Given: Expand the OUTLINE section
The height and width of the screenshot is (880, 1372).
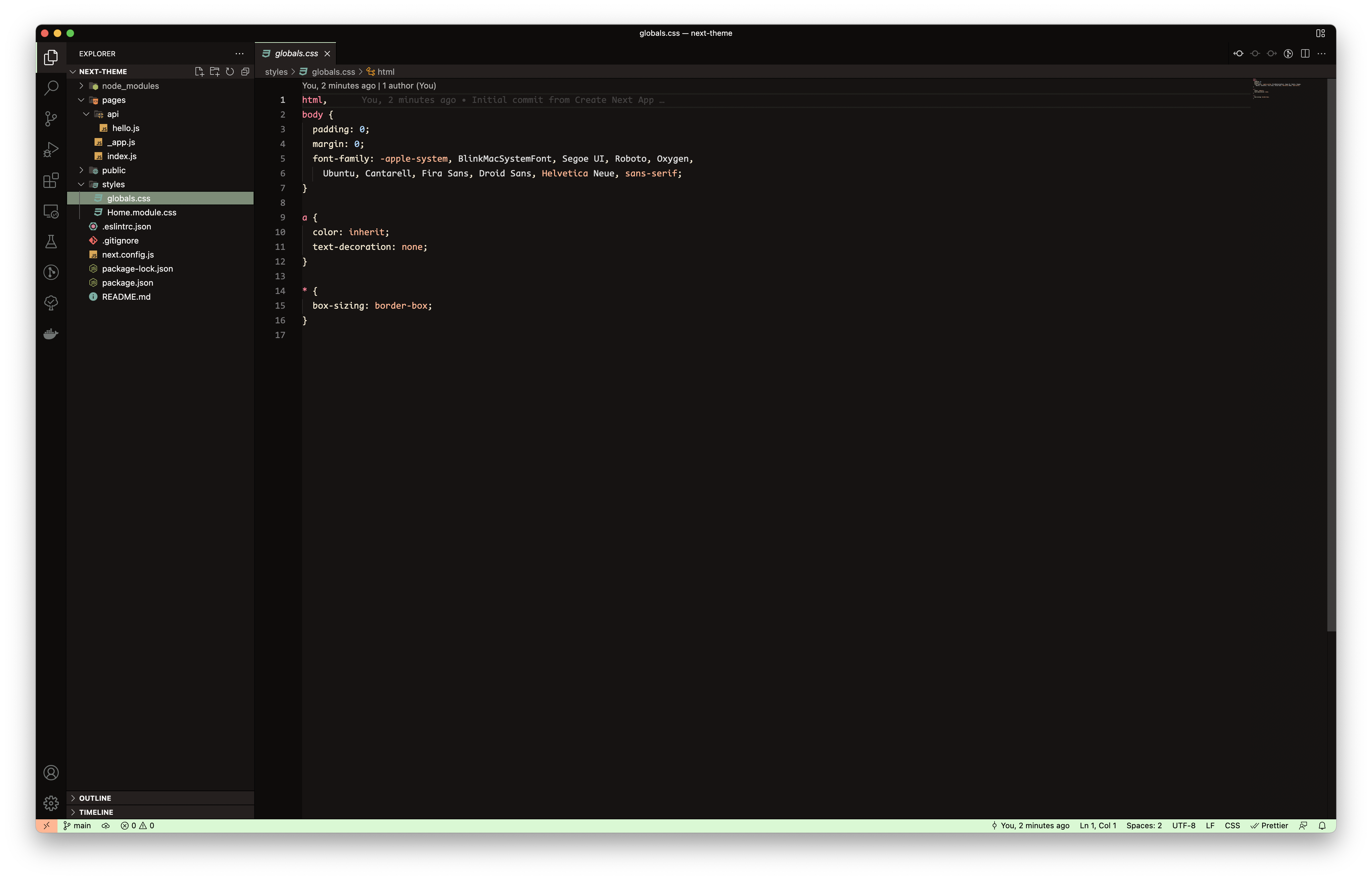Looking at the screenshot, I should coord(95,798).
